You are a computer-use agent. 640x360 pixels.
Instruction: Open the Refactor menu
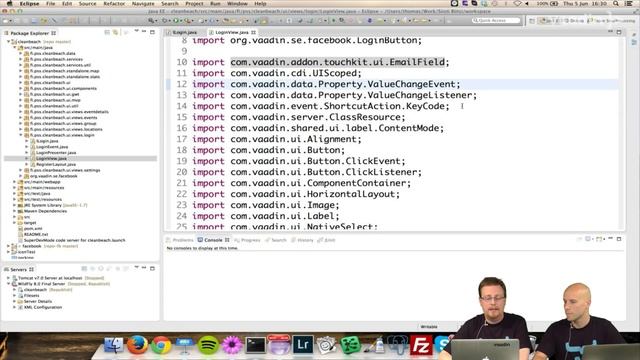pos(114,3)
